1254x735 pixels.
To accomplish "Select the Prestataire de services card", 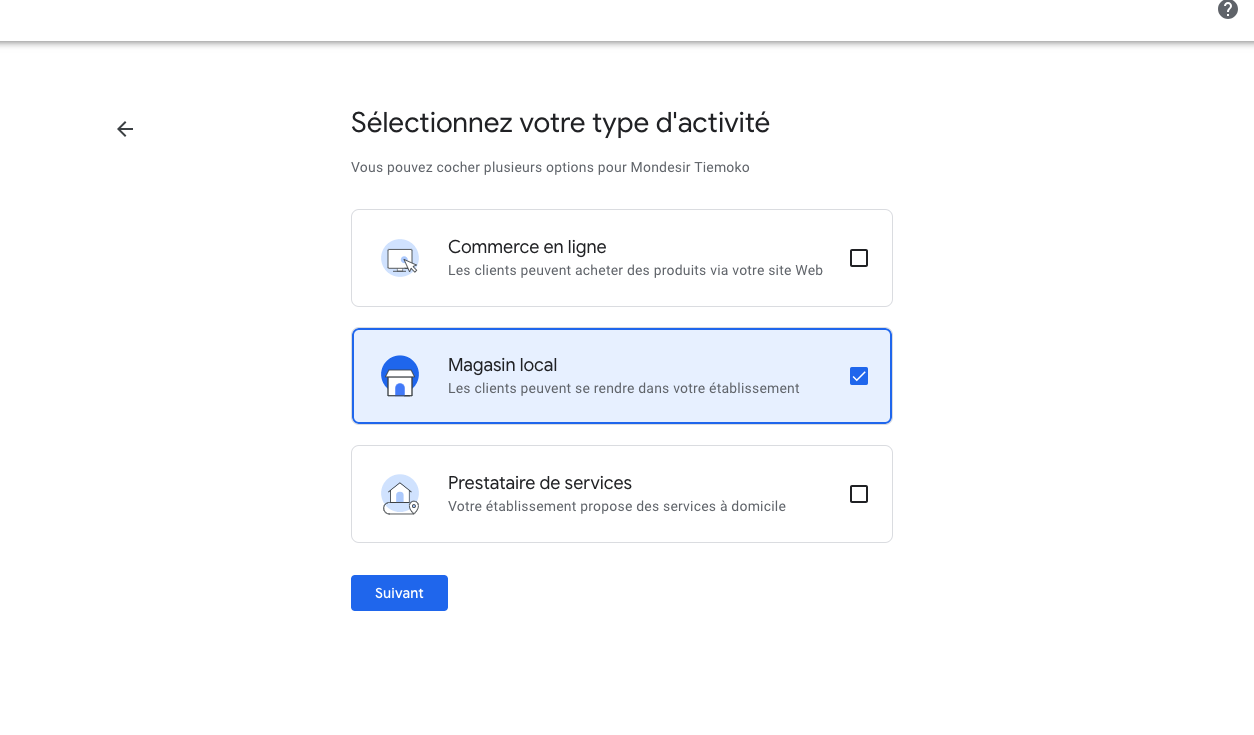I will click(x=621, y=494).
